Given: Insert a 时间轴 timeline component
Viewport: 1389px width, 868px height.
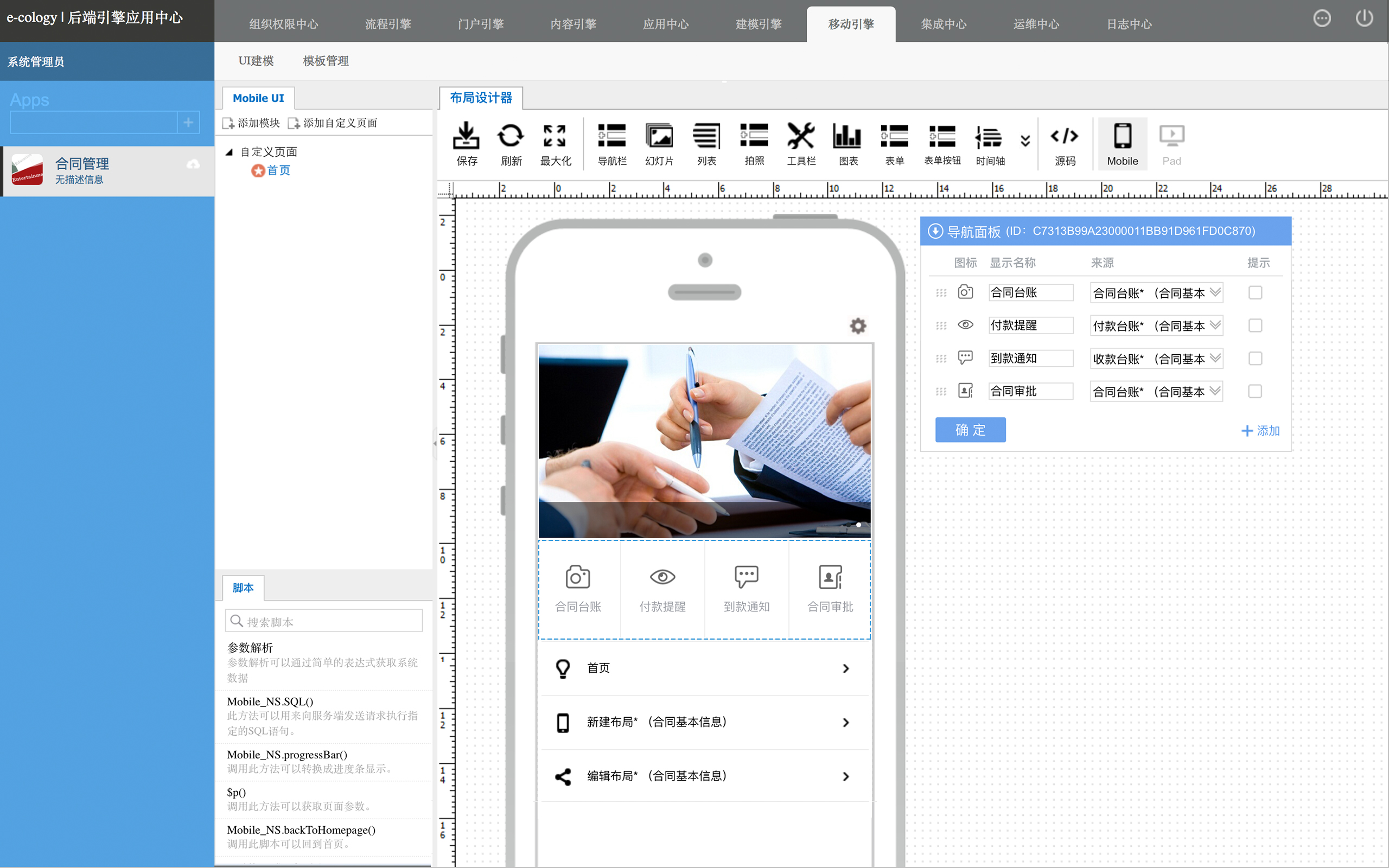Looking at the screenshot, I should [x=990, y=143].
